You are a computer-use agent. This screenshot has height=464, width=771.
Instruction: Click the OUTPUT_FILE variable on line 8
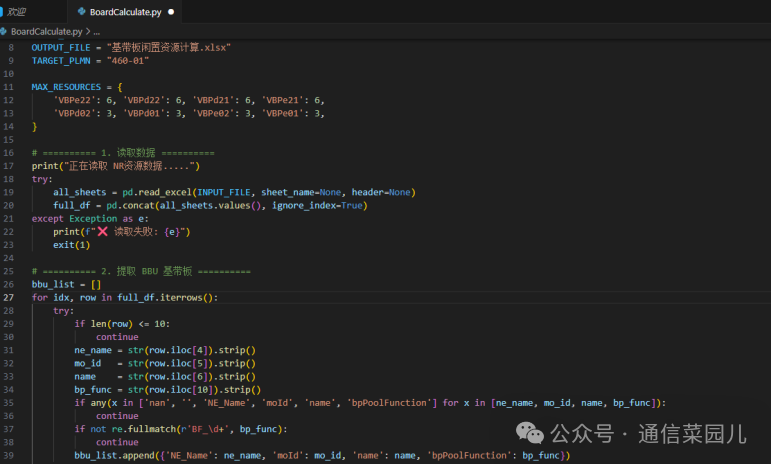(x=61, y=48)
